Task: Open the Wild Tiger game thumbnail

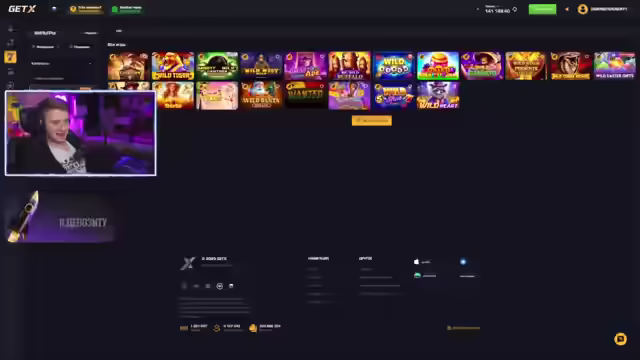Action: (x=173, y=66)
